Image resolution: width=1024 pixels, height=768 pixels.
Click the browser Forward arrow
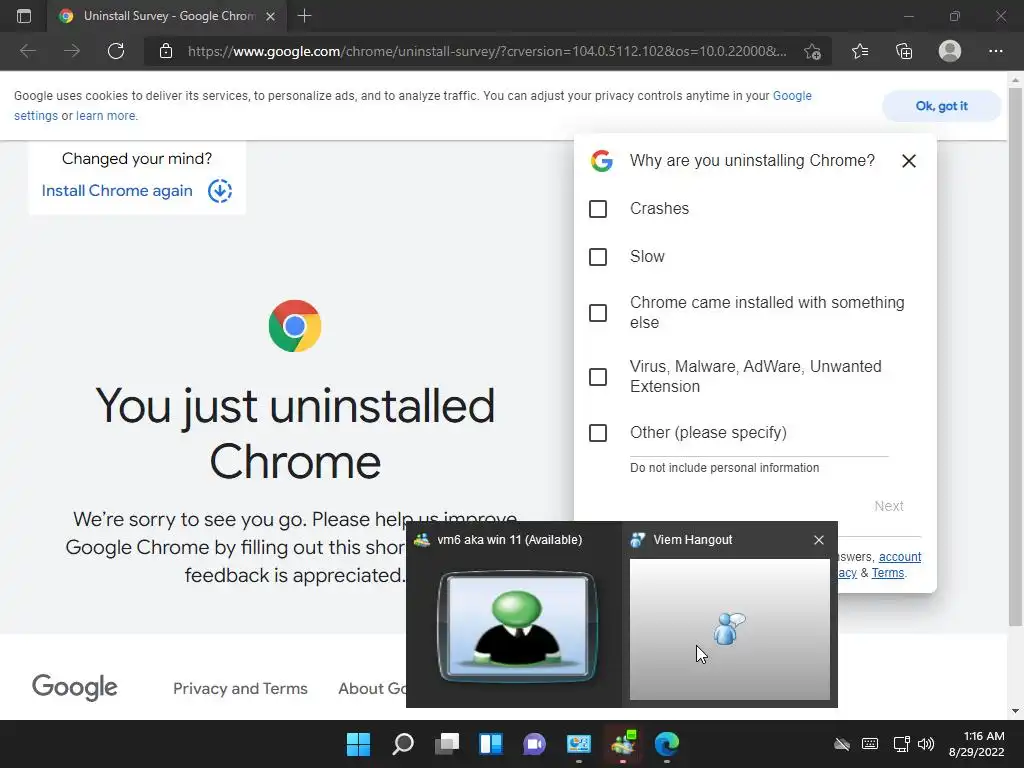72,51
